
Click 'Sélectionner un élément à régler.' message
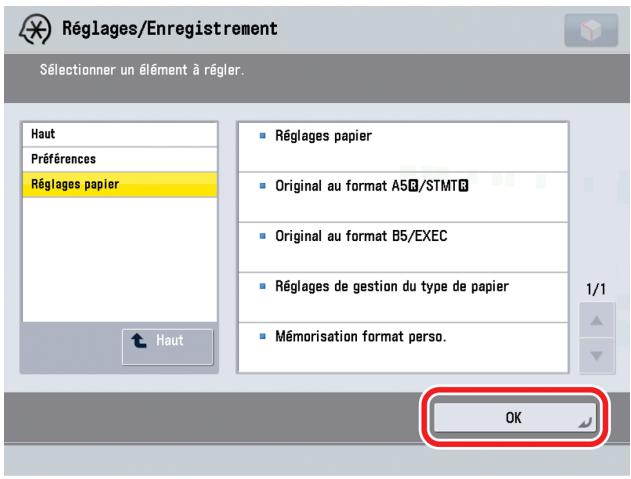142,70
